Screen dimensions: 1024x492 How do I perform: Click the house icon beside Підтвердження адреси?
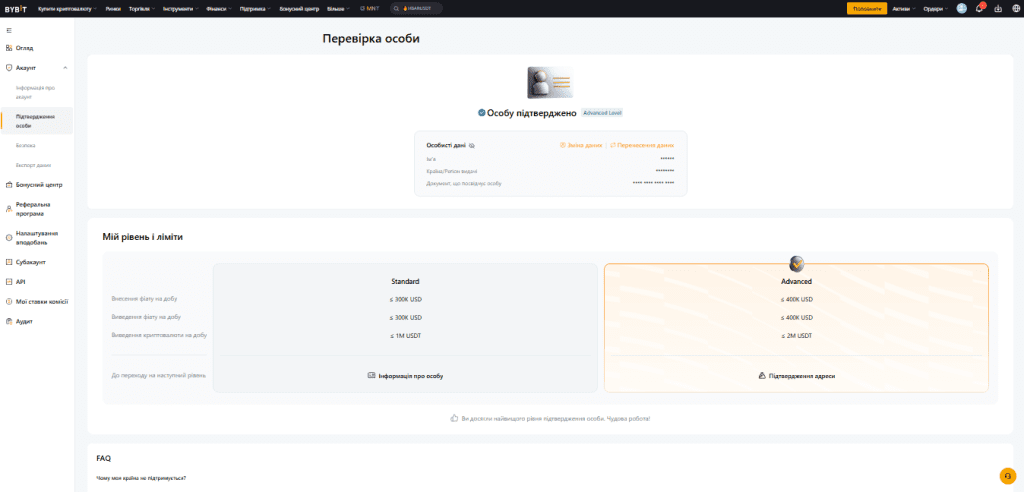pos(761,376)
